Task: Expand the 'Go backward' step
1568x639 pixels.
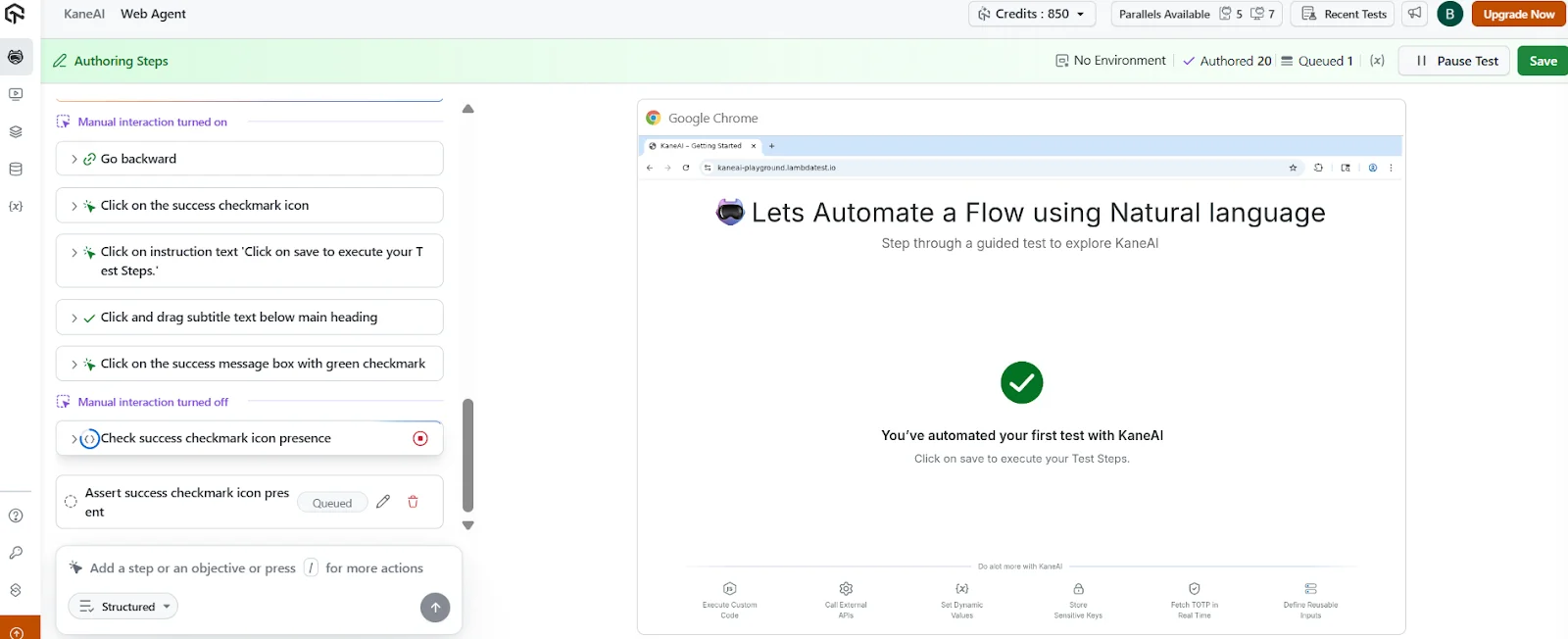Action: point(74,159)
